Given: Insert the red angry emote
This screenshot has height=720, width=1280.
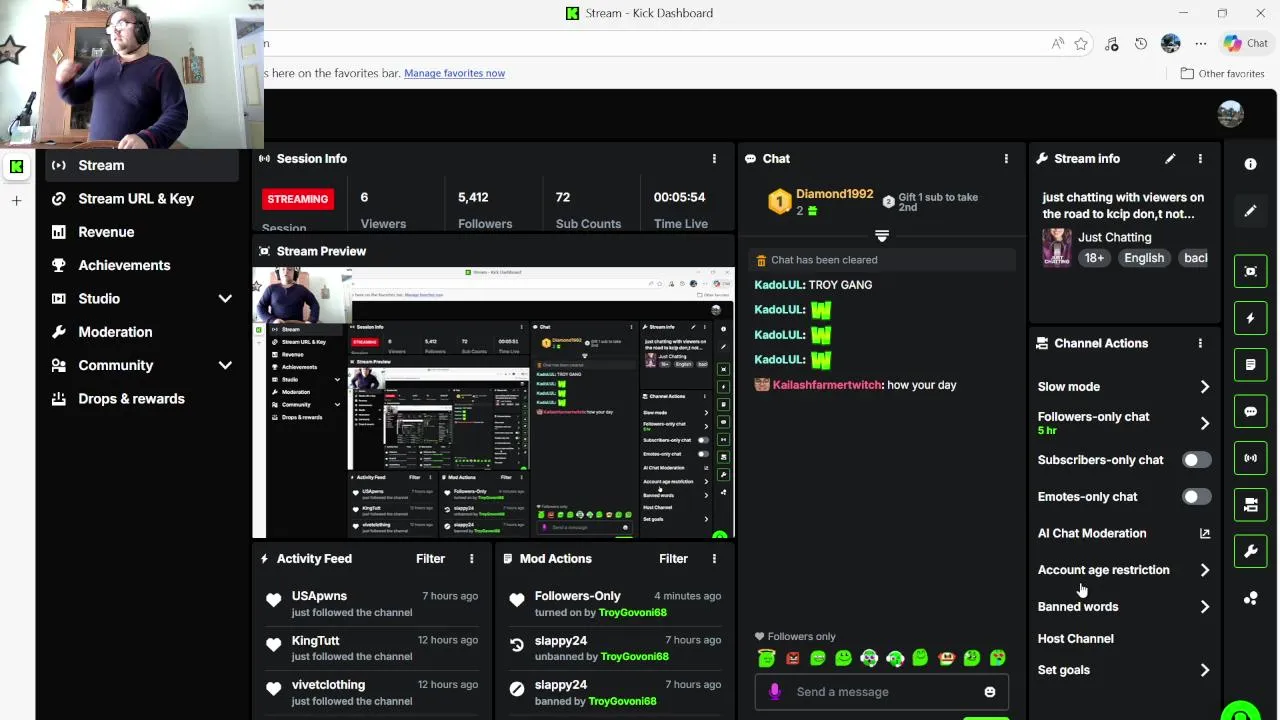Looking at the screenshot, I should tap(792, 658).
